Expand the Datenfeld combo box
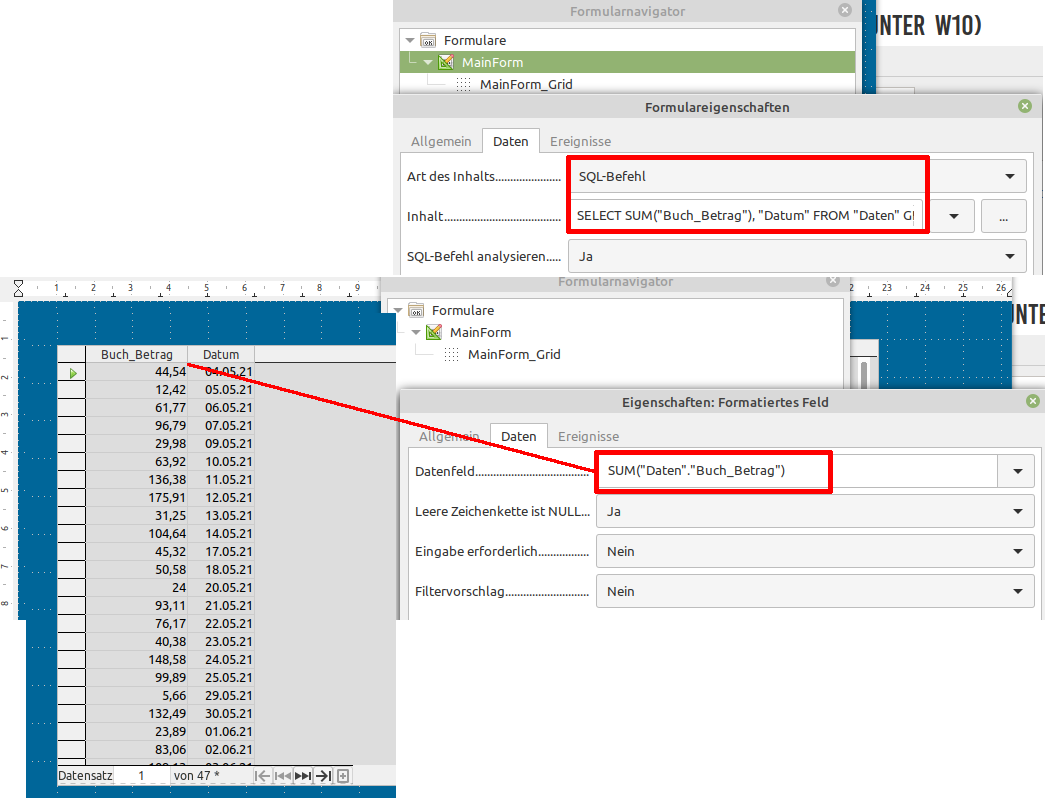Viewport: 1045px width, 798px height. click(1017, 471)
